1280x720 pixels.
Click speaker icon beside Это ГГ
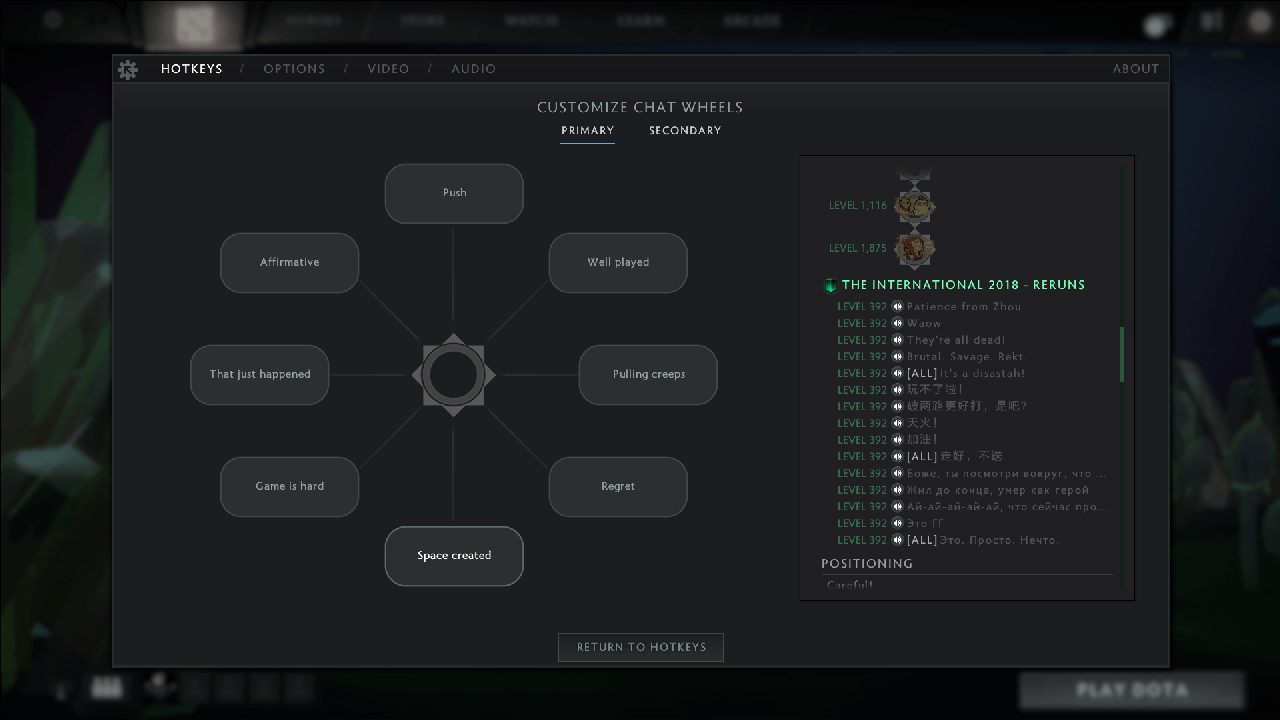(x=897, y=523)
